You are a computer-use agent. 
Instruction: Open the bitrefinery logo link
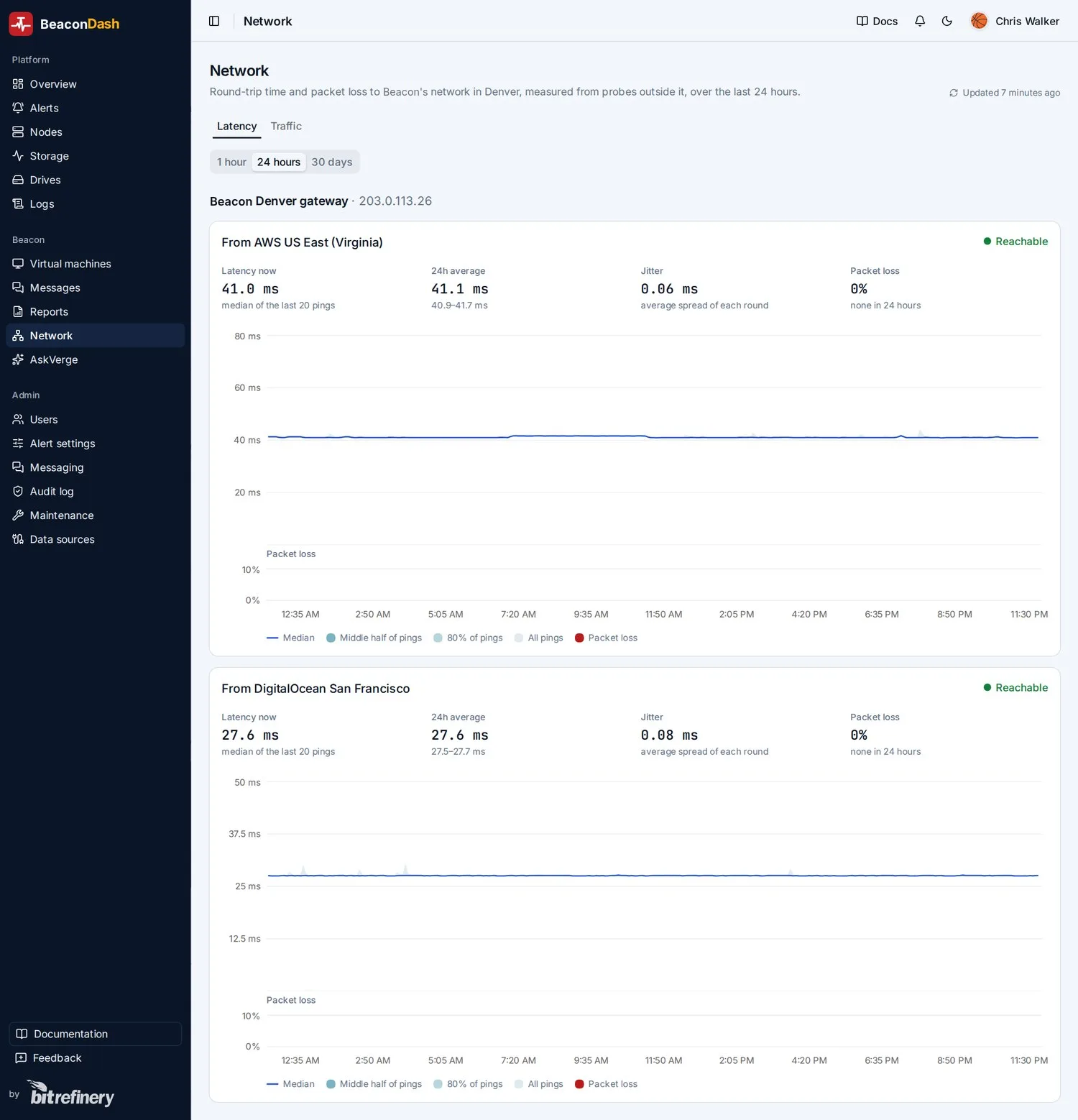pyautogui.click(x=71, y=1093)
